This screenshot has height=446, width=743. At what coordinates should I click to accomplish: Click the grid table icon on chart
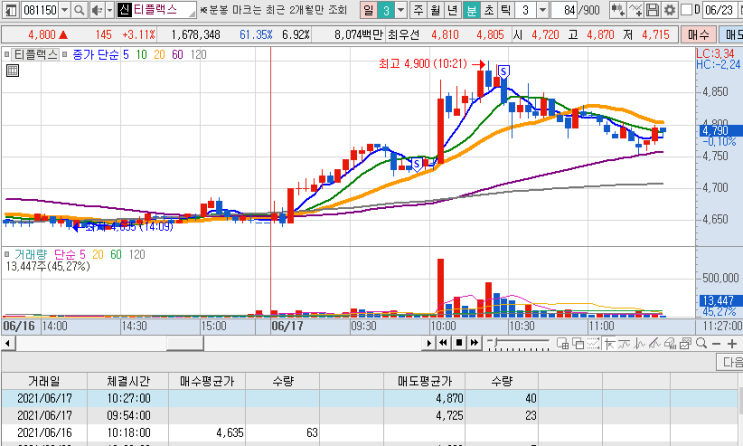[x=12, y=71]
